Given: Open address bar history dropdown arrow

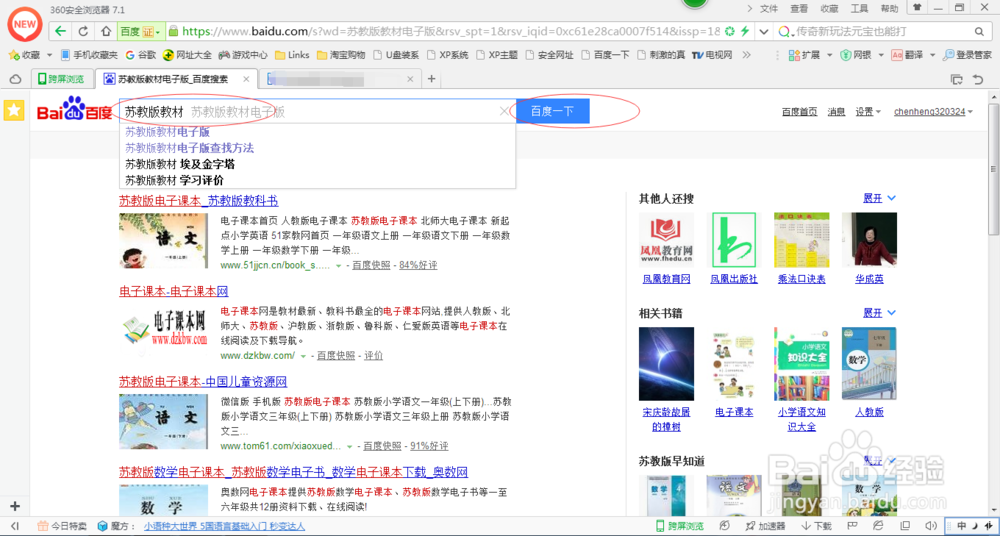Looking at the screenshot, I should click(x=763, y=31).
